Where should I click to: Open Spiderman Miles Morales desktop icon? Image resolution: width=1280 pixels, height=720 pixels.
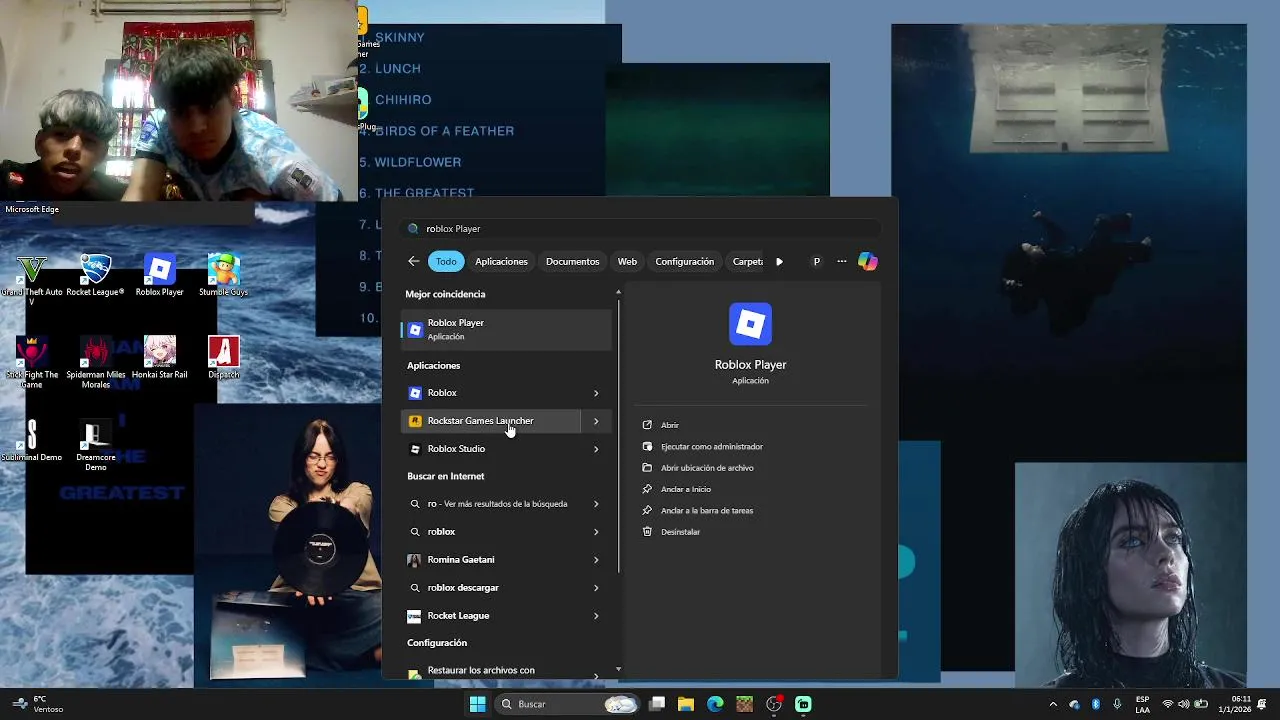(x=95, y=362)
